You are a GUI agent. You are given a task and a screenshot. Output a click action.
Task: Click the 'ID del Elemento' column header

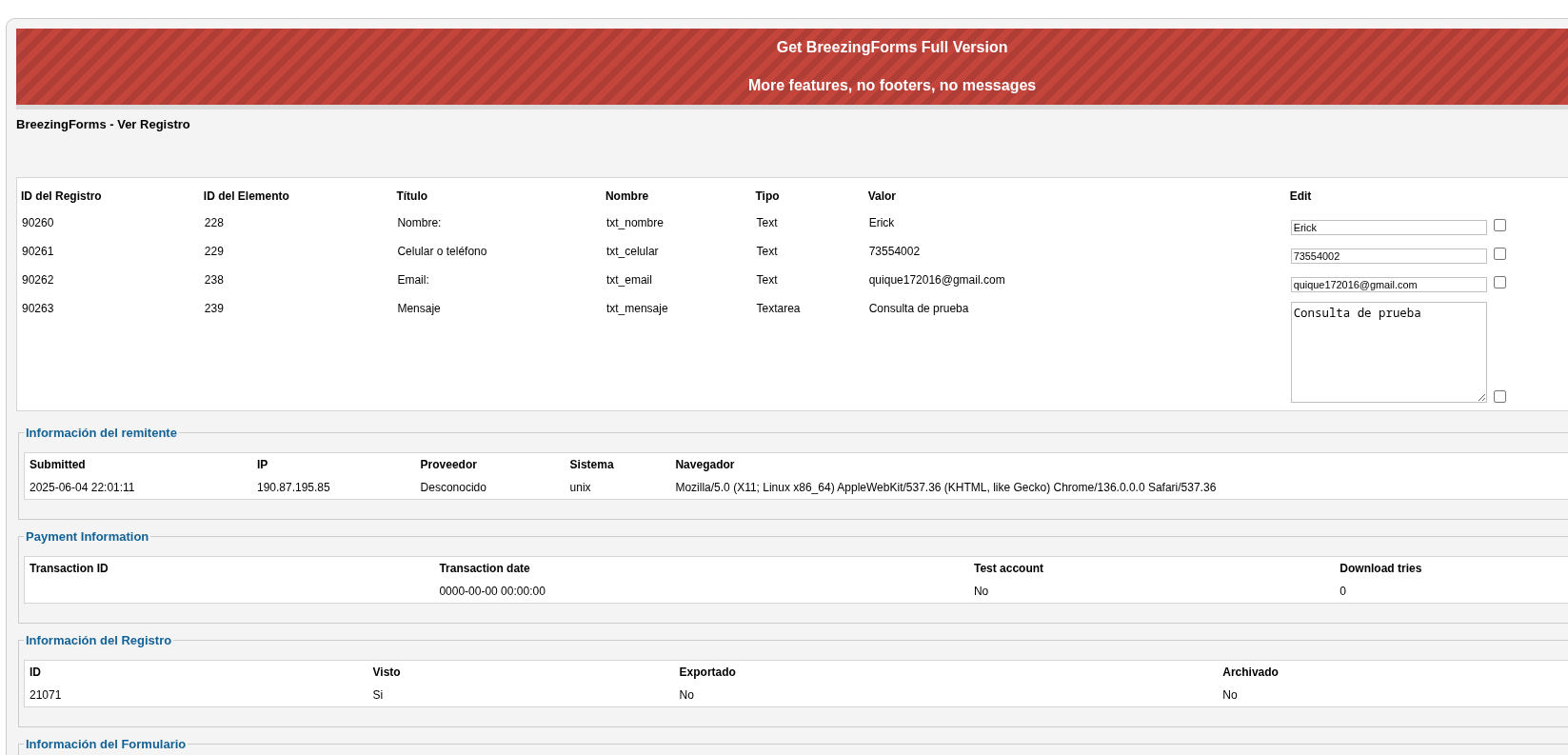246,196
